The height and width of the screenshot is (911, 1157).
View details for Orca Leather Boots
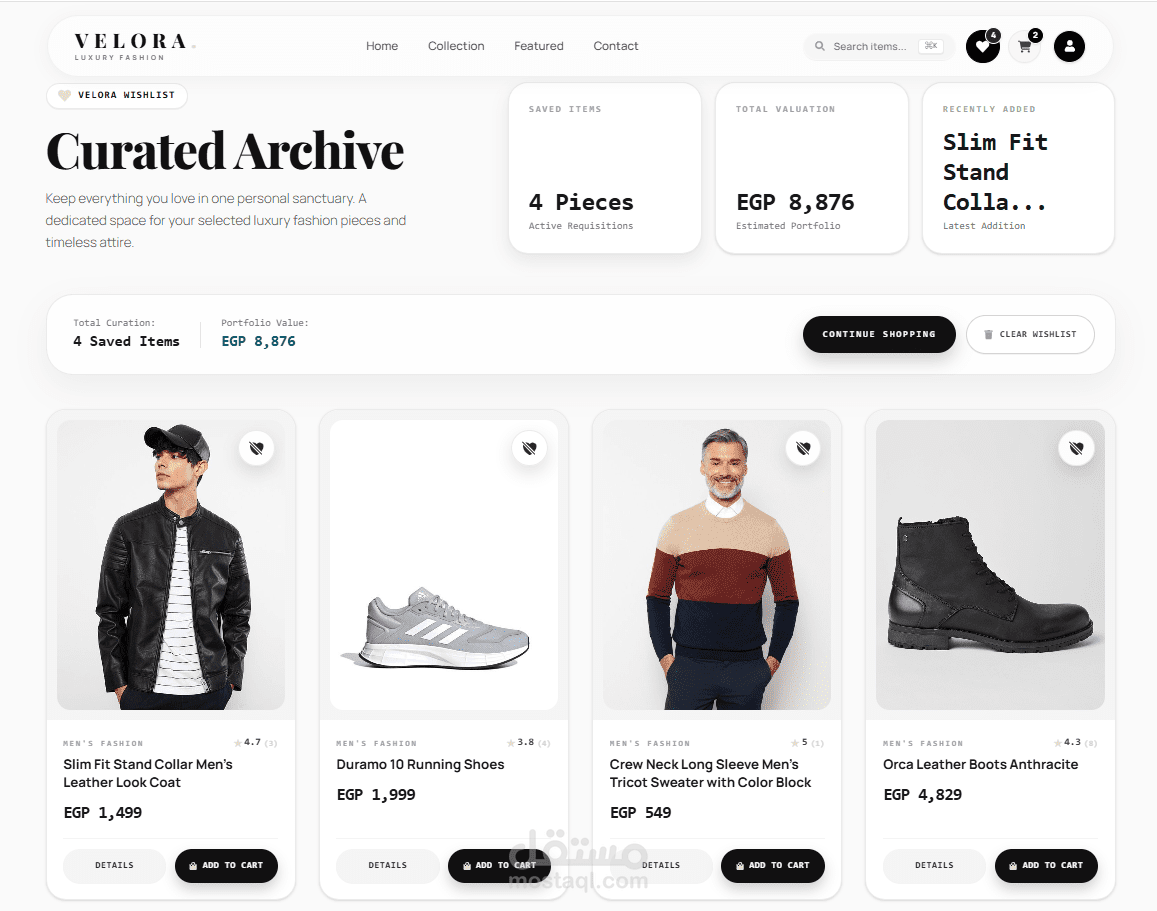click(934, 865)
